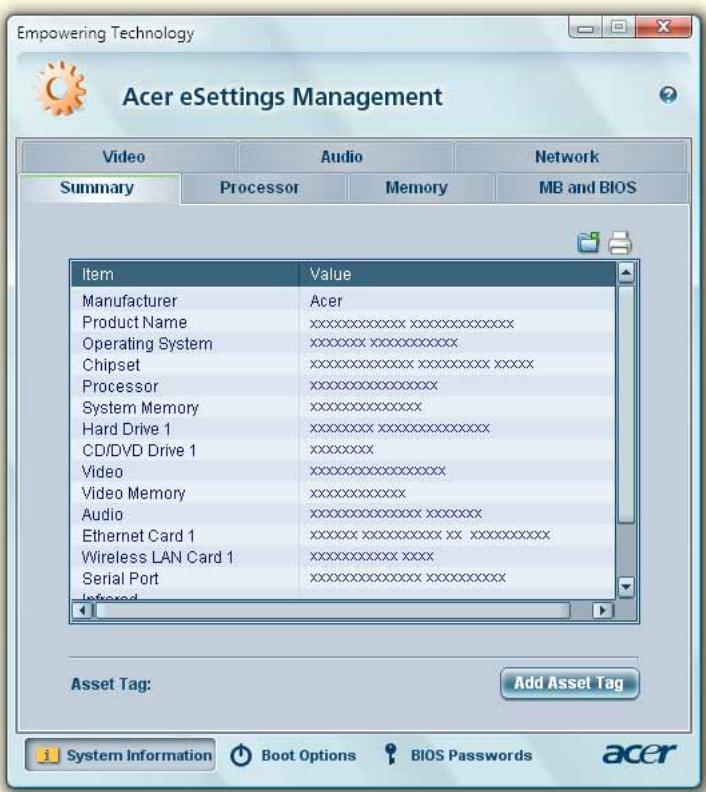Image resolution: width=706 pixels, height=792 pixels.
Task: Select the Chipset row
Action: (x=343, y=365)
